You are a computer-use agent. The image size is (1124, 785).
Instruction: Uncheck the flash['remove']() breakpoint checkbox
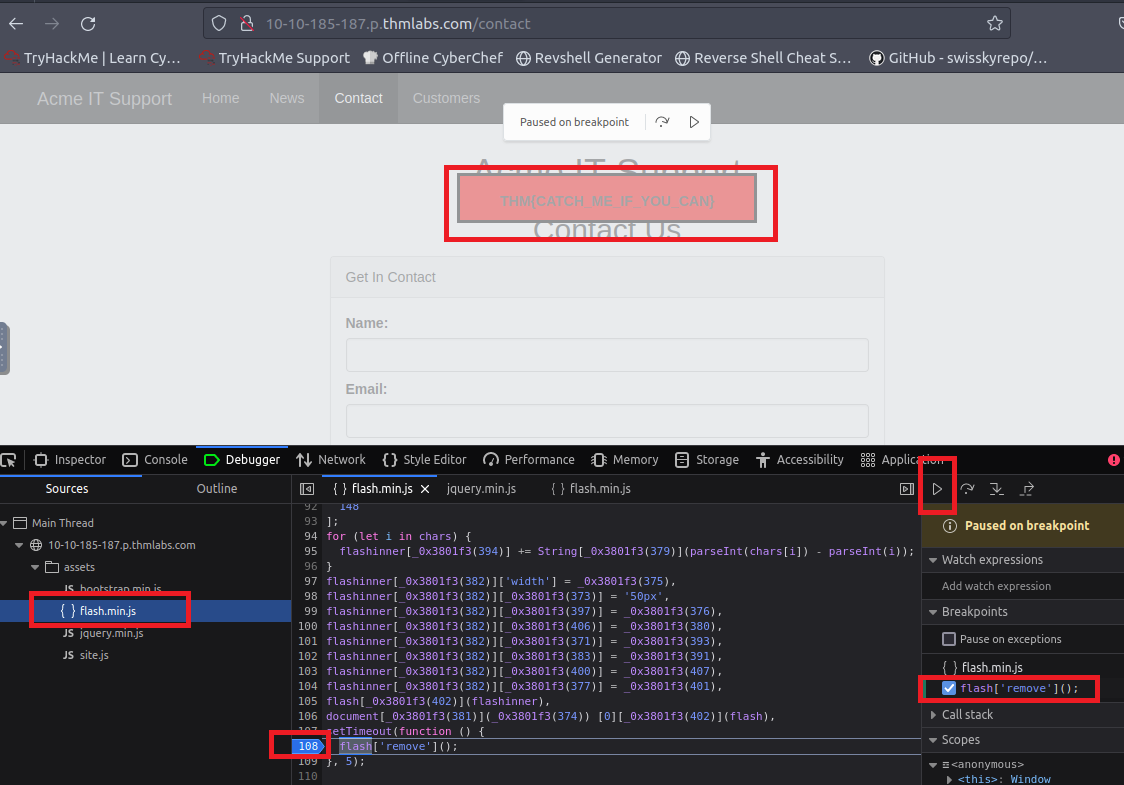tap(949, 688)
